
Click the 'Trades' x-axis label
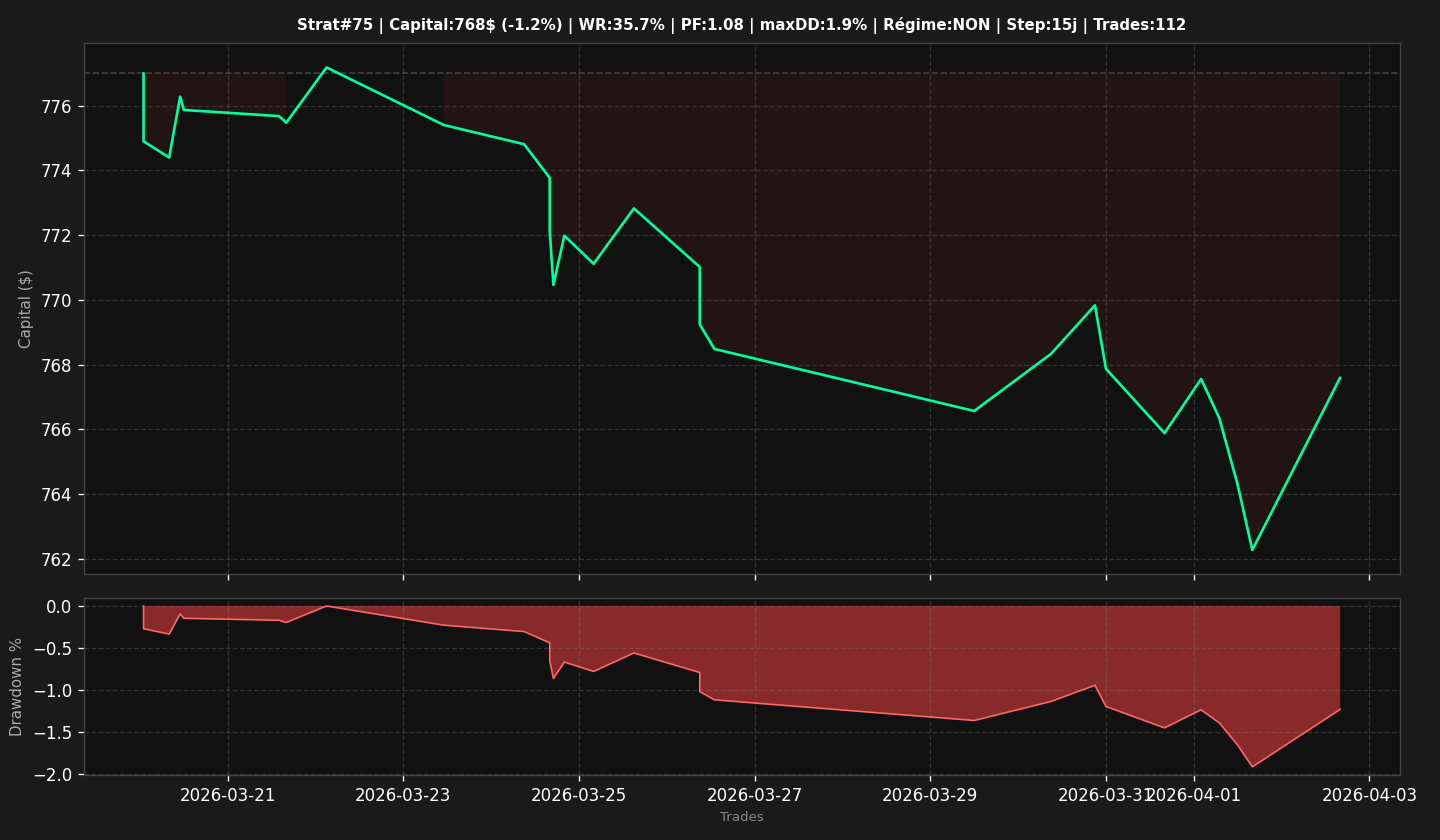point(741,817)
